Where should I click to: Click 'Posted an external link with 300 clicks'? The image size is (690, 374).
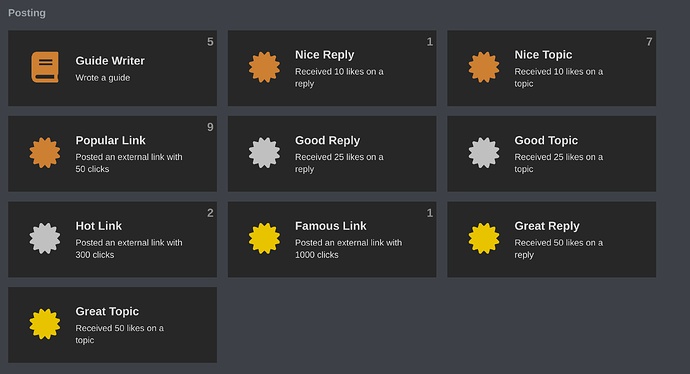tap(129, 249)
